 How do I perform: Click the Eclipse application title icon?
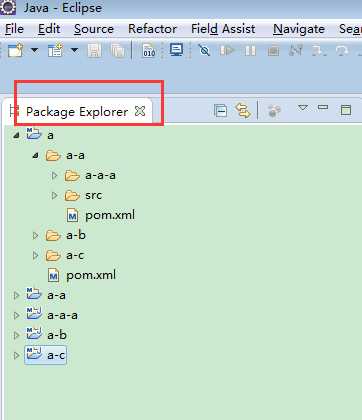tap(7, 7)
